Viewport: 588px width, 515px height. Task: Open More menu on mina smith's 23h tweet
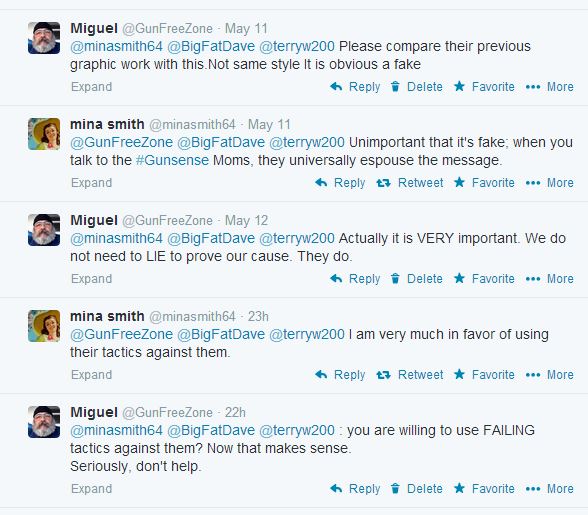549,375
